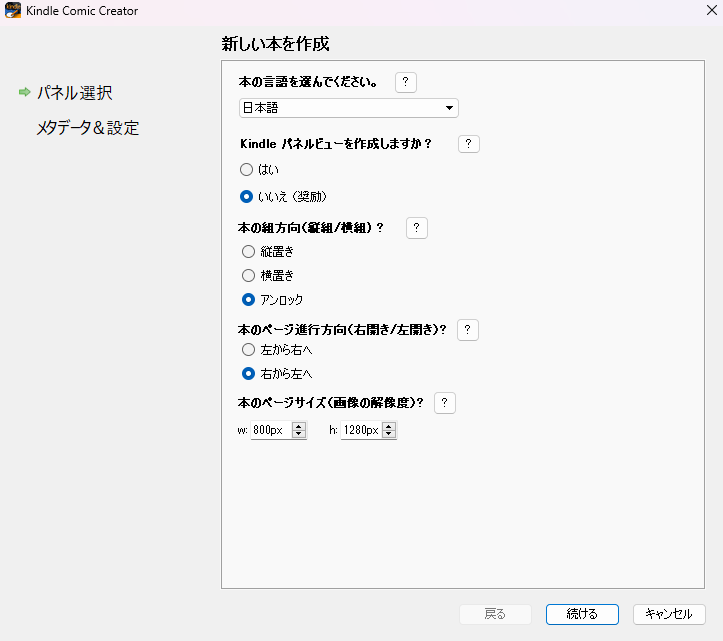Image resolution: width=723 pixels, height=641 pixels.
Task: Choose 横置き orientation
Action: pyautogui.click(x=247, y=275)
